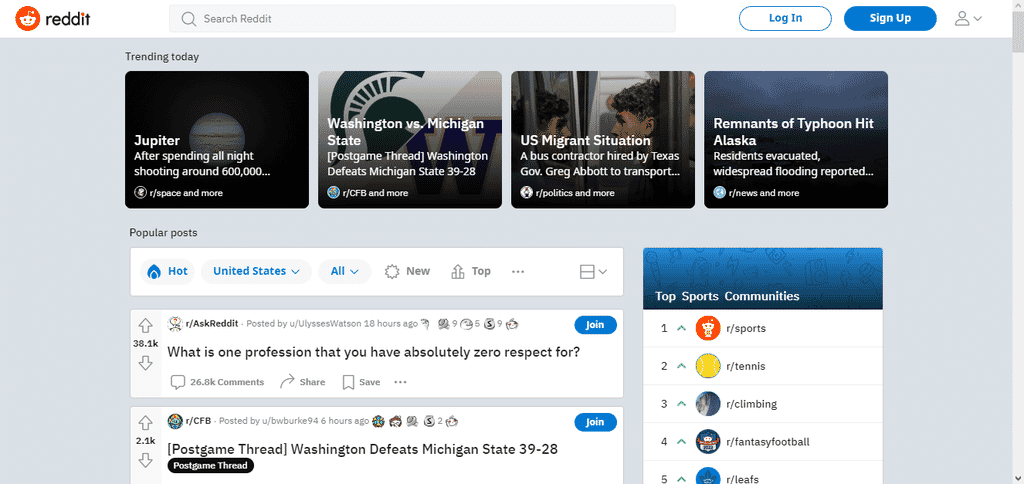Click the Log In button

point(785,18)
